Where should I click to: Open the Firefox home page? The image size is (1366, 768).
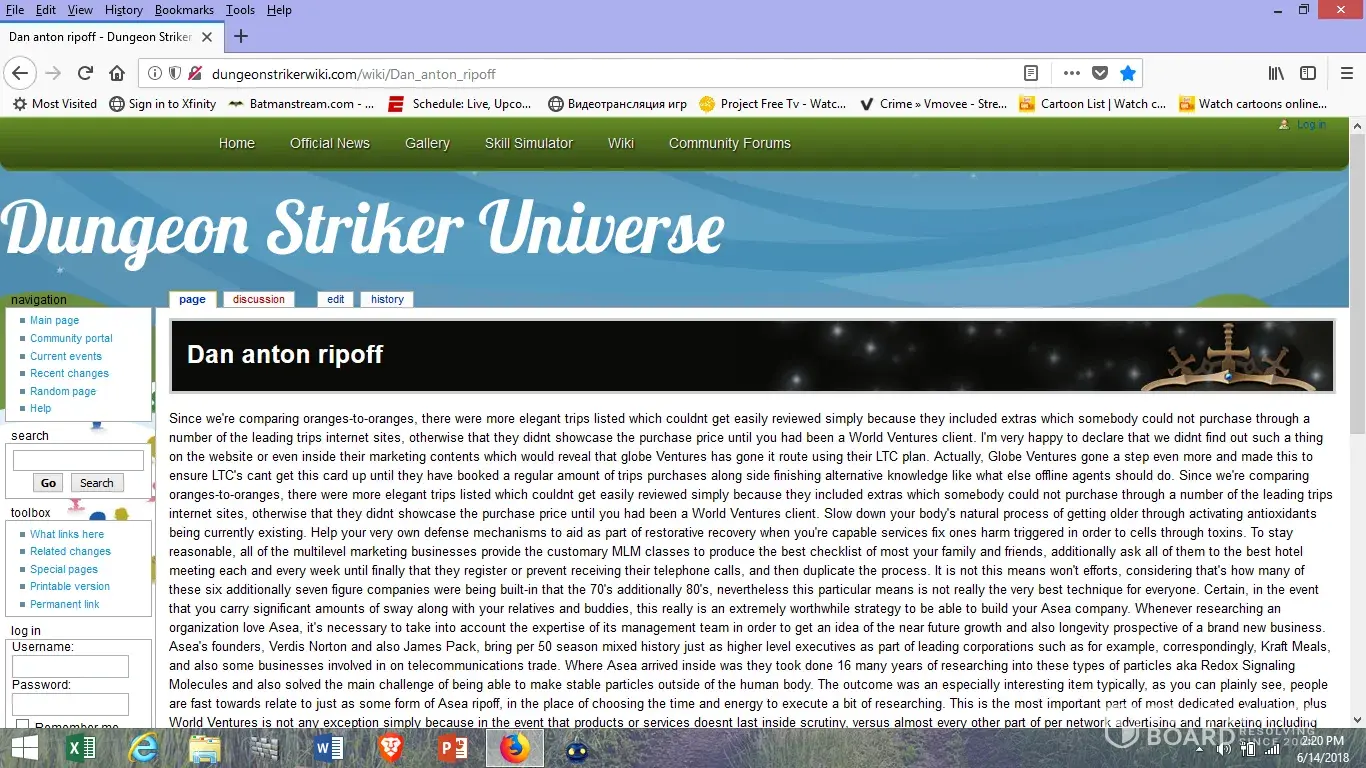[x=117, y=73]
